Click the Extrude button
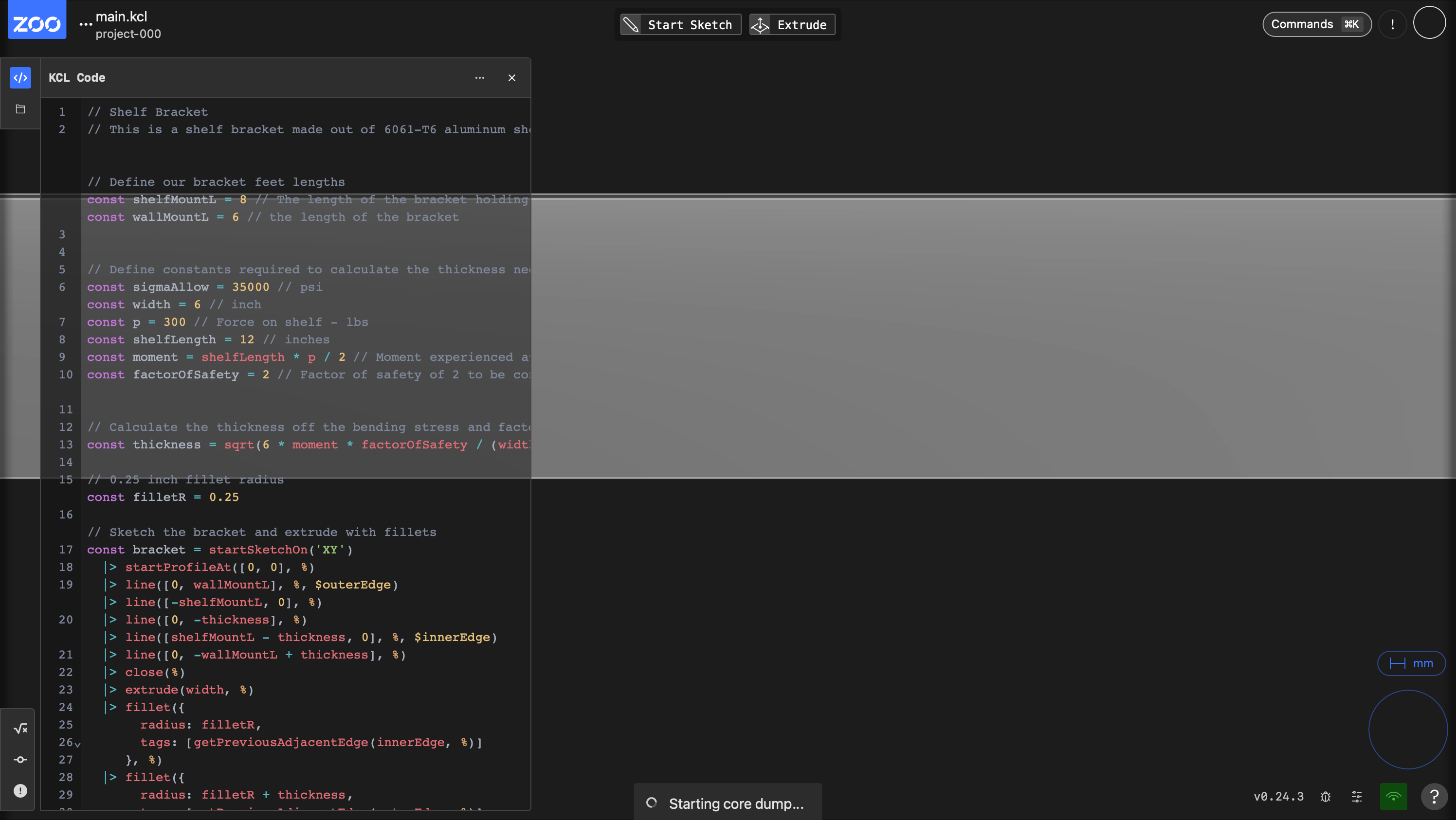 (x=792, y=24)
